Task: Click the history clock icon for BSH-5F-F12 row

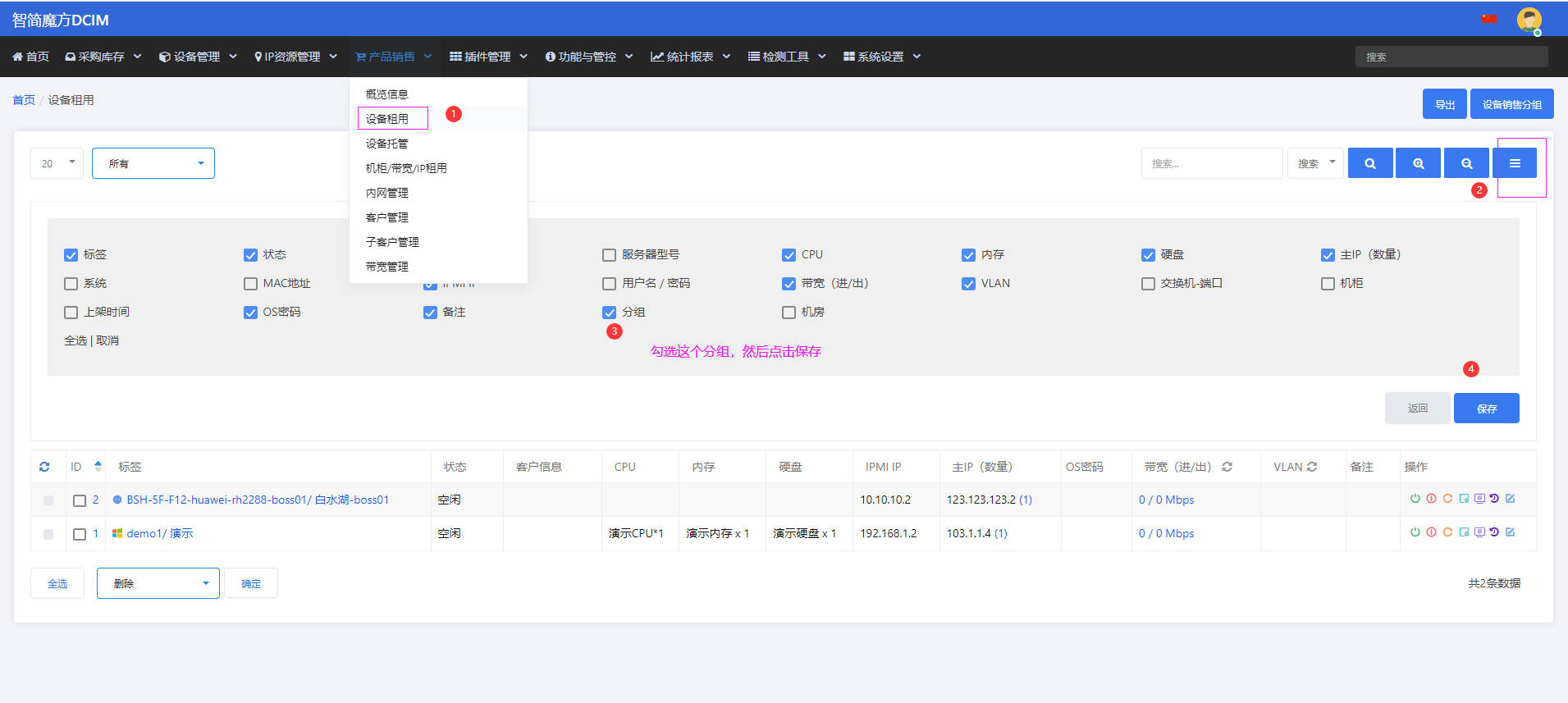Action: pos(1494,499)
